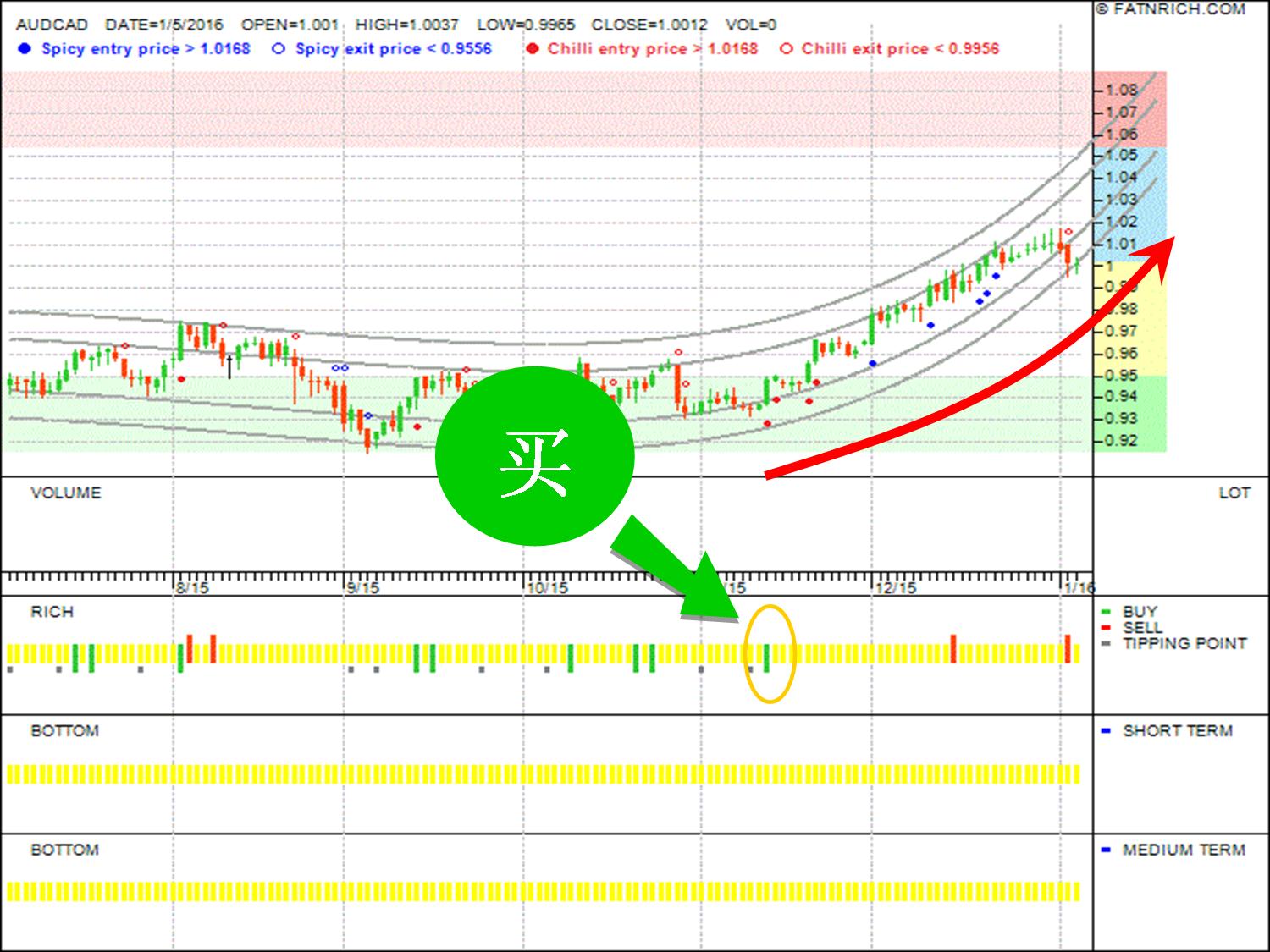Click the grey TIPPING POINT legend marker

tap(1105, 643)
